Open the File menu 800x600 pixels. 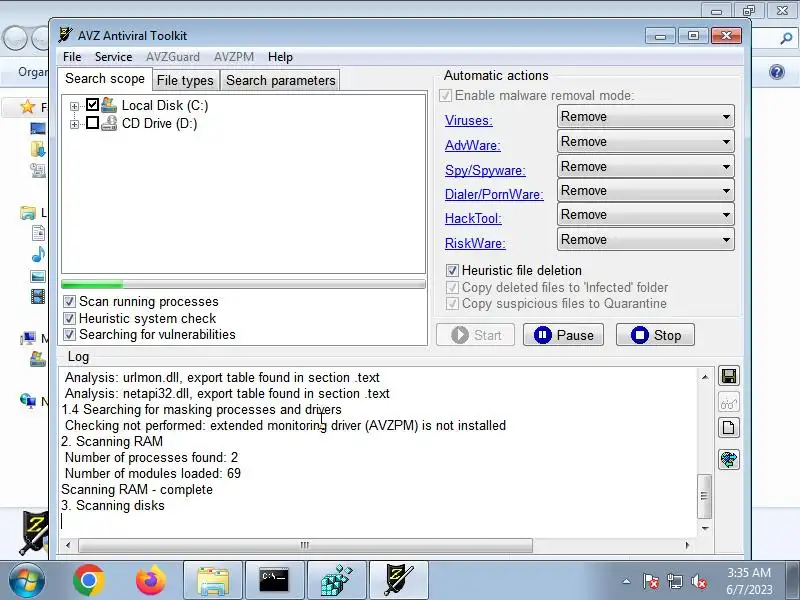click(72, 57)
